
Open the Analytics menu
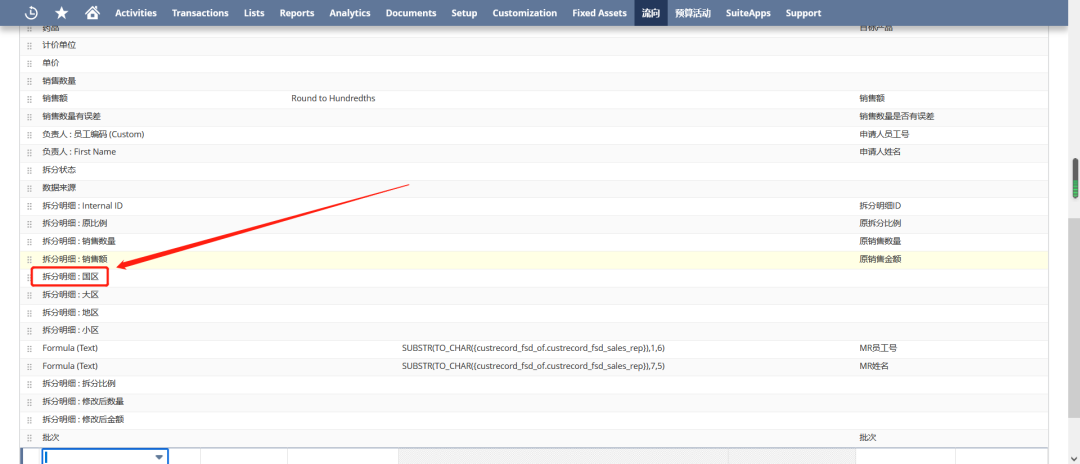tap(350, 13)
